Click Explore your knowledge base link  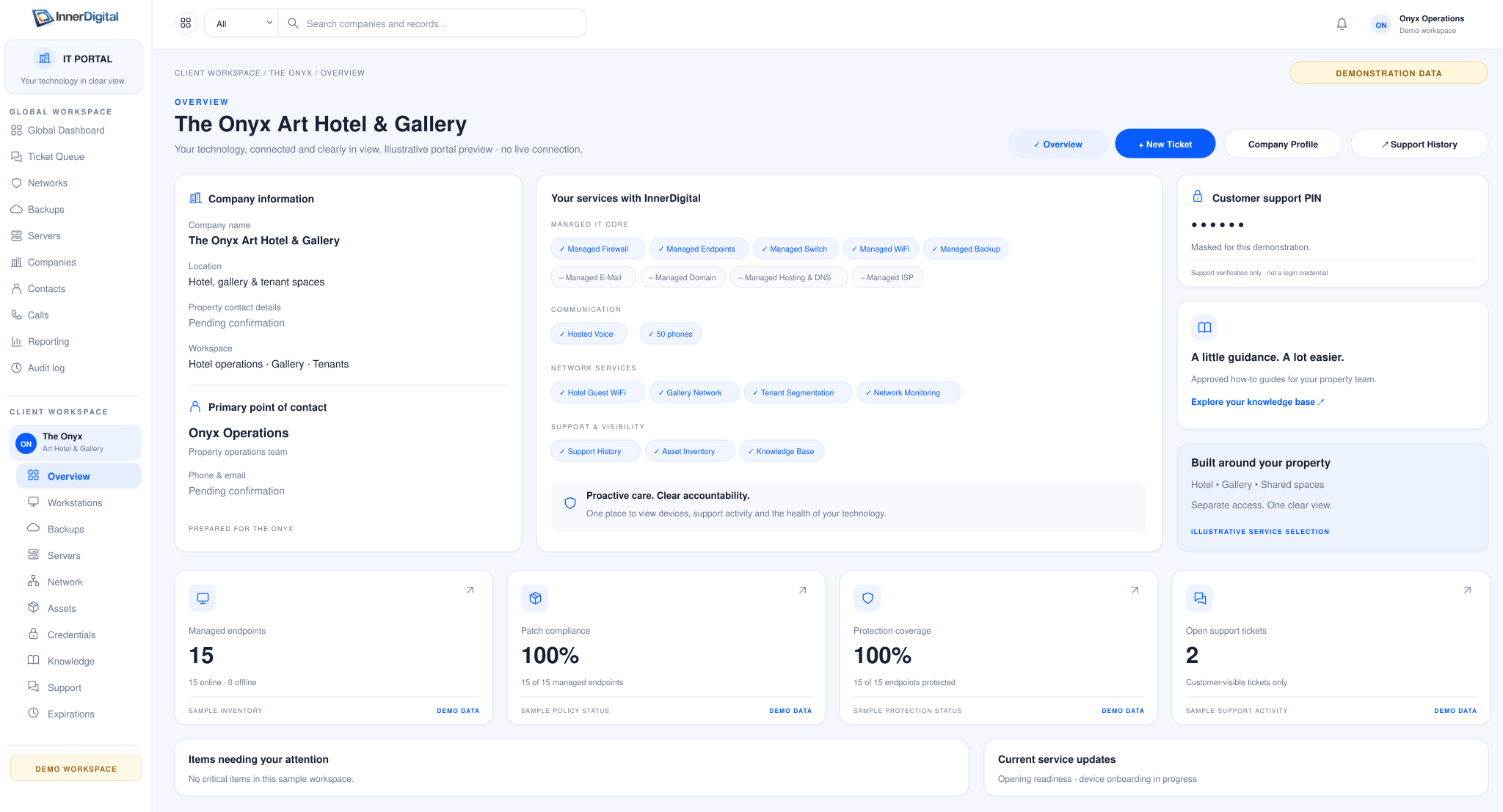point(1257,402)
